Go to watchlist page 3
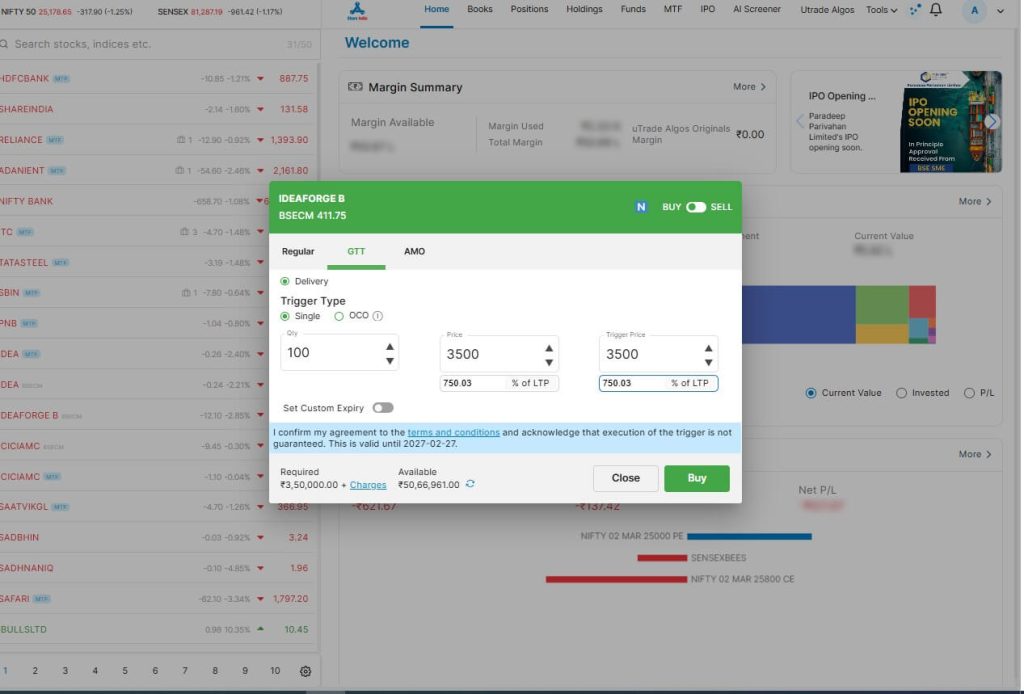 point(65,670)
